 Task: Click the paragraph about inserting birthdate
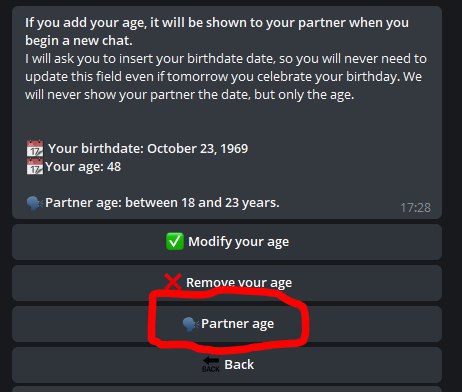click(x=226, y=77)
